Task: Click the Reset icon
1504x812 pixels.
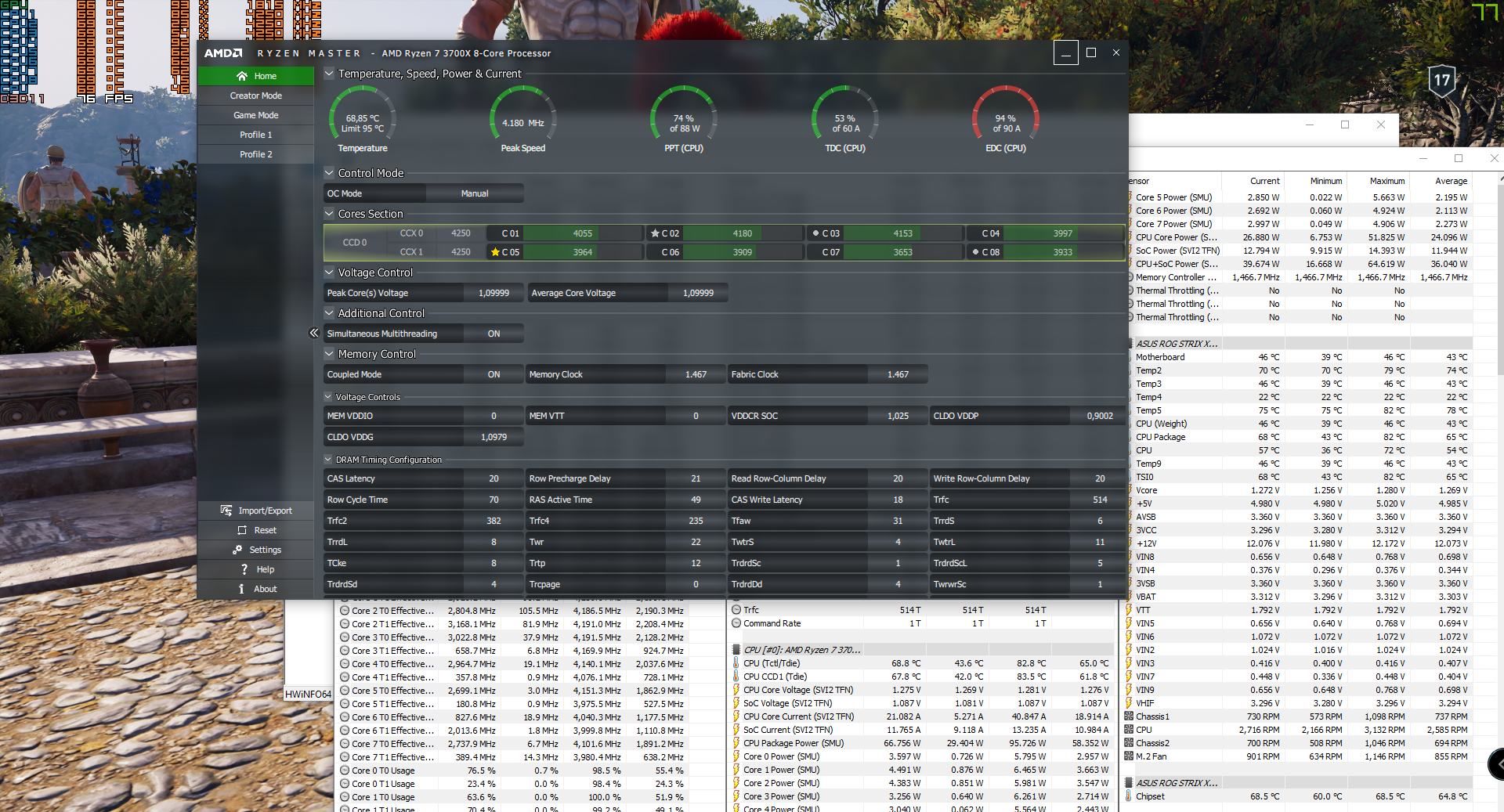Action: coord(242,530)
